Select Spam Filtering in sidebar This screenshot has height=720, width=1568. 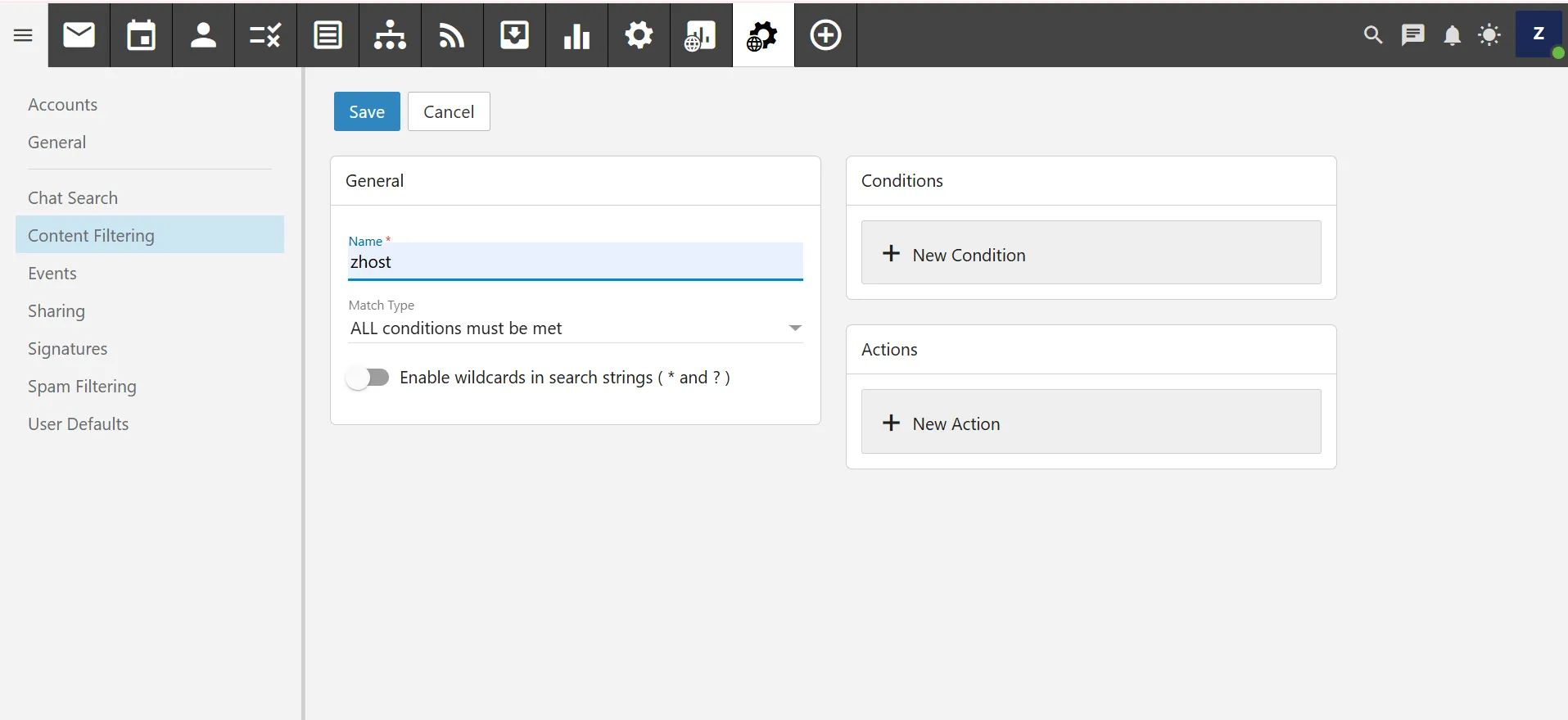82,387
